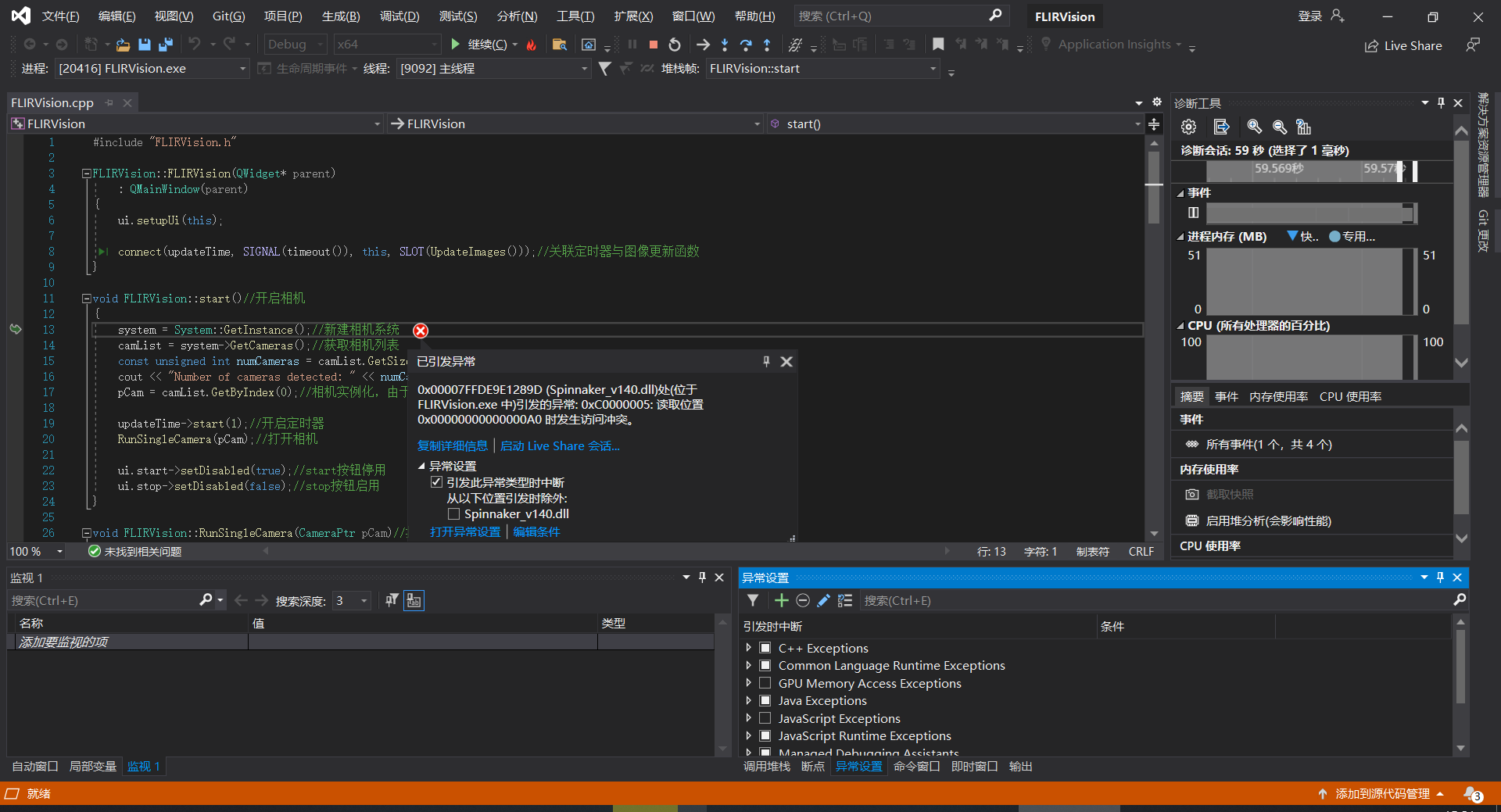Click the Hot Reload flame icon
1501x812 pixels.
532,45
